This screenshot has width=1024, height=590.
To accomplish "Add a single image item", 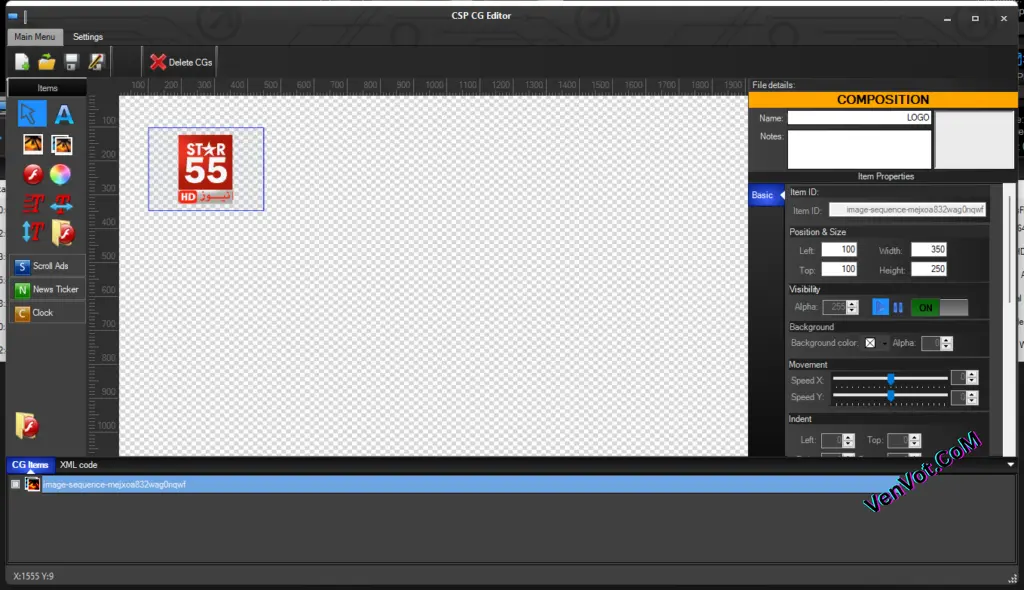I will [x=32, y=143].
